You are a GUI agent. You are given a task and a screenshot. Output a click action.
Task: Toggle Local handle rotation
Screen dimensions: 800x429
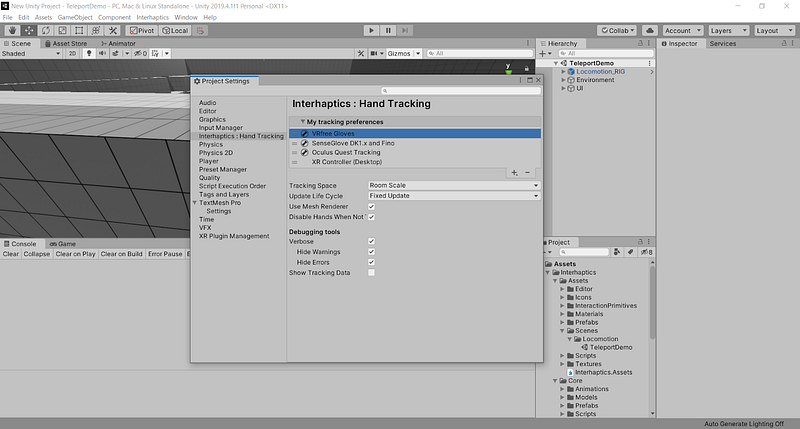(175, 31)
